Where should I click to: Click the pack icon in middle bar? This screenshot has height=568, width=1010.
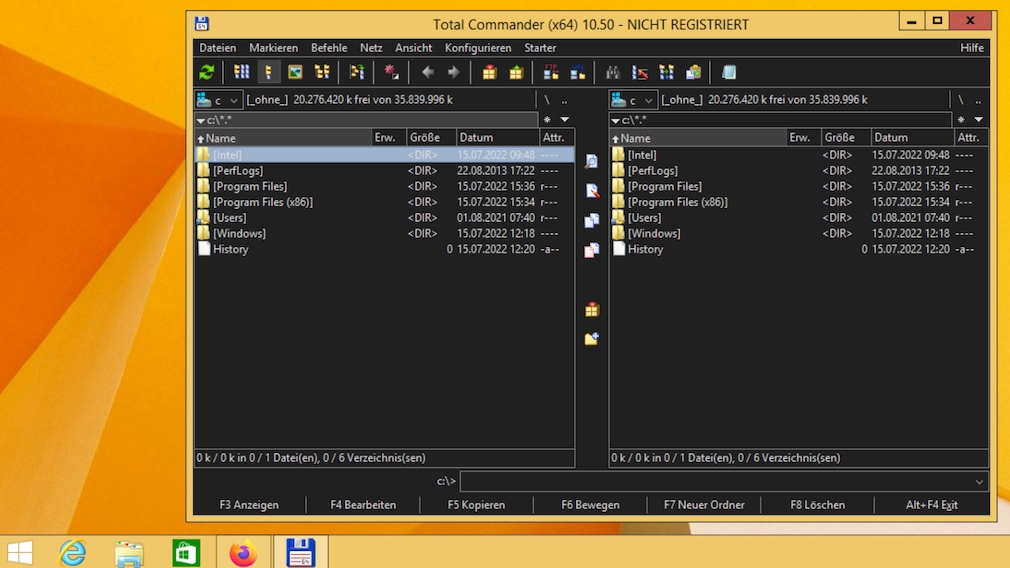(x=591, y=310)
